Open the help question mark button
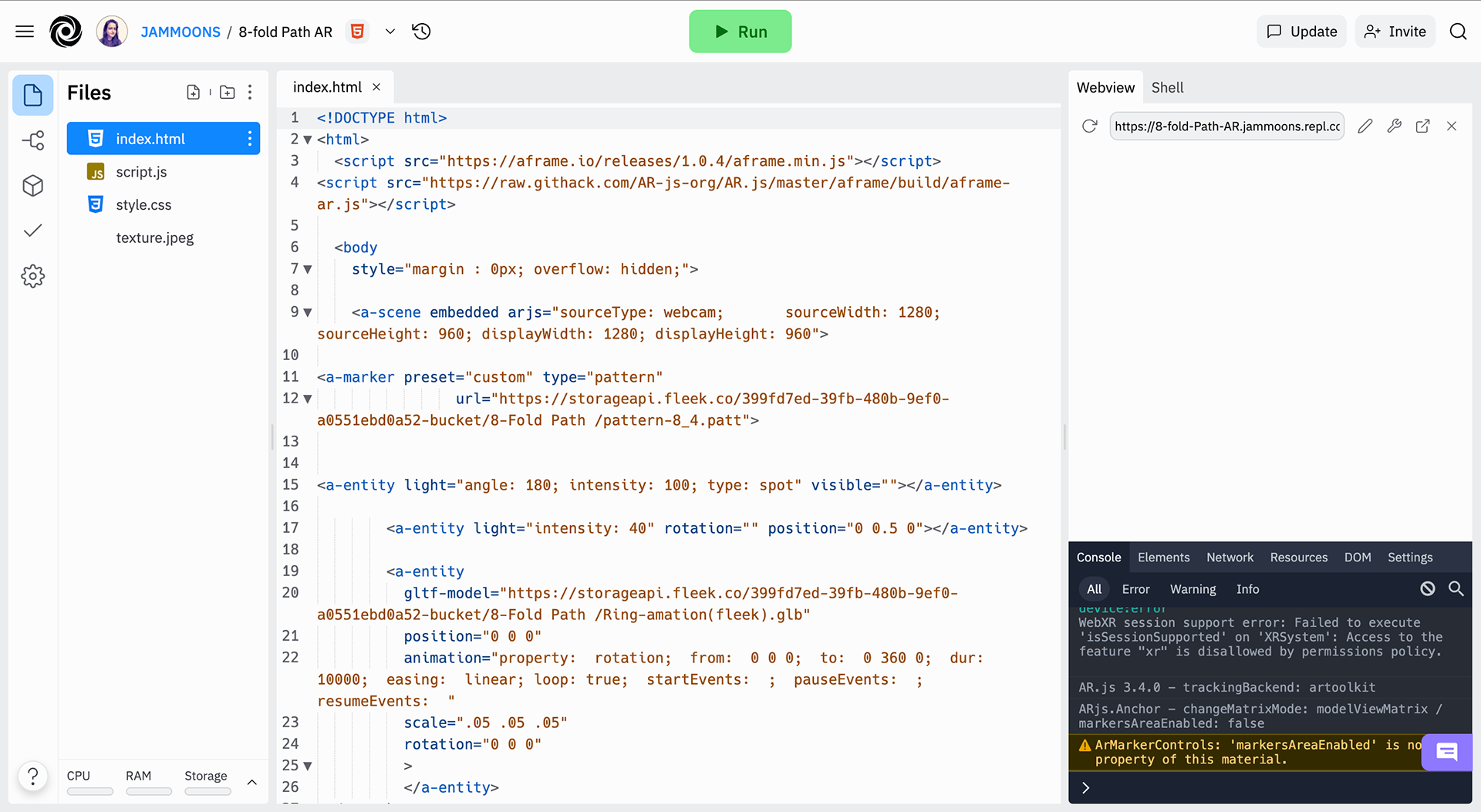 (32, 776)
